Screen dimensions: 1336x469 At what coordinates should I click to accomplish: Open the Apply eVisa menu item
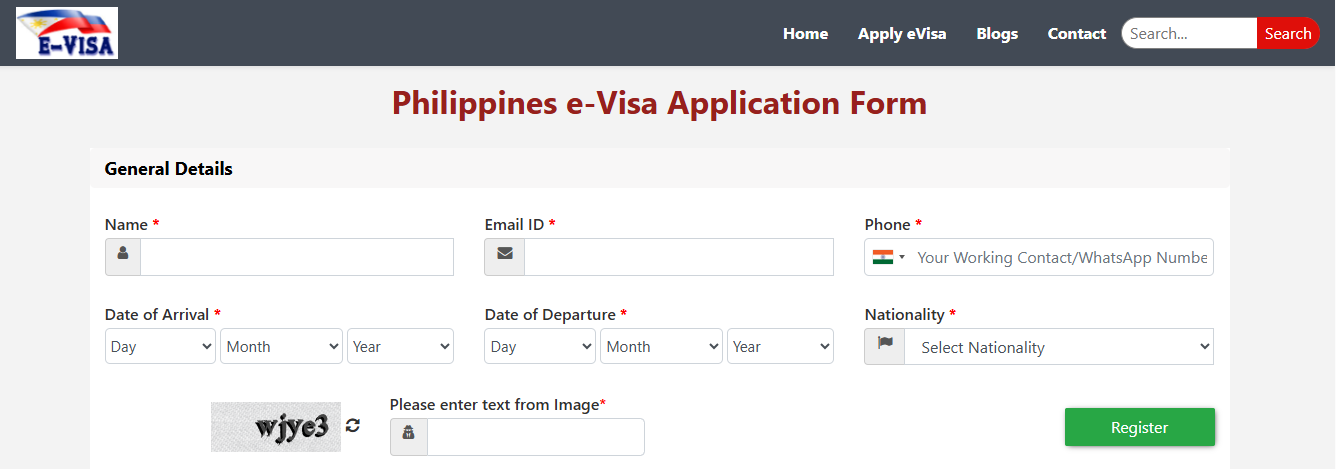click(902, 34)
